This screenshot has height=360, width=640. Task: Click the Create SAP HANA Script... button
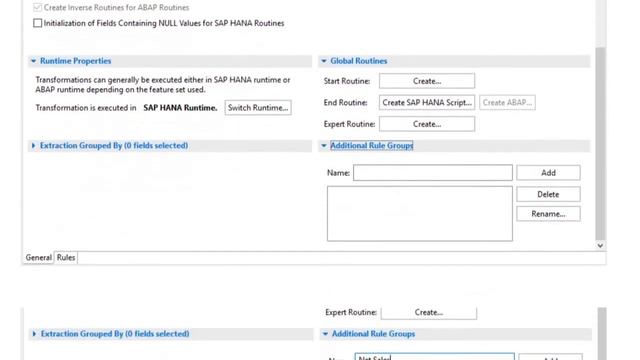coord(427,102)
